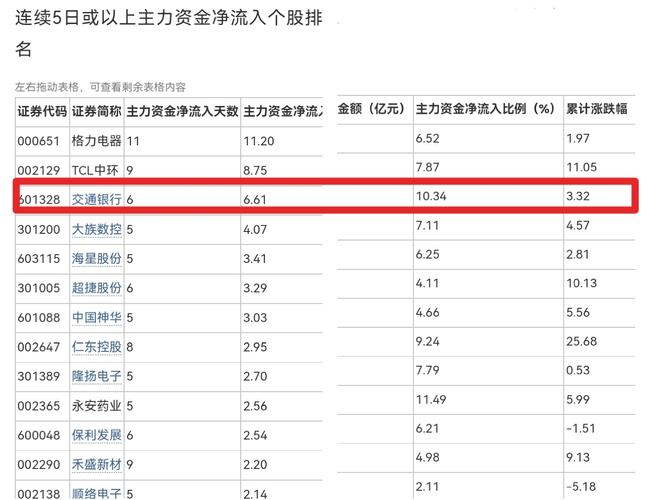Viewport: 650px width, 500px height.
Task: Select net inflow value 3.29
Action: pyautogui.click(x=255, y=288)
